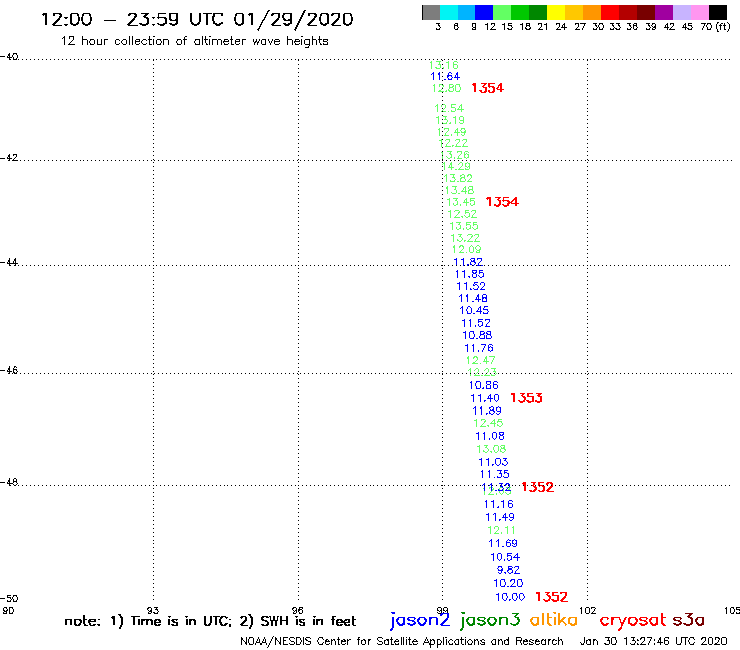This screenshot has width=740, height=650.
Task: Click the lavender color scale segment
Action: click(x=682, y=12)
